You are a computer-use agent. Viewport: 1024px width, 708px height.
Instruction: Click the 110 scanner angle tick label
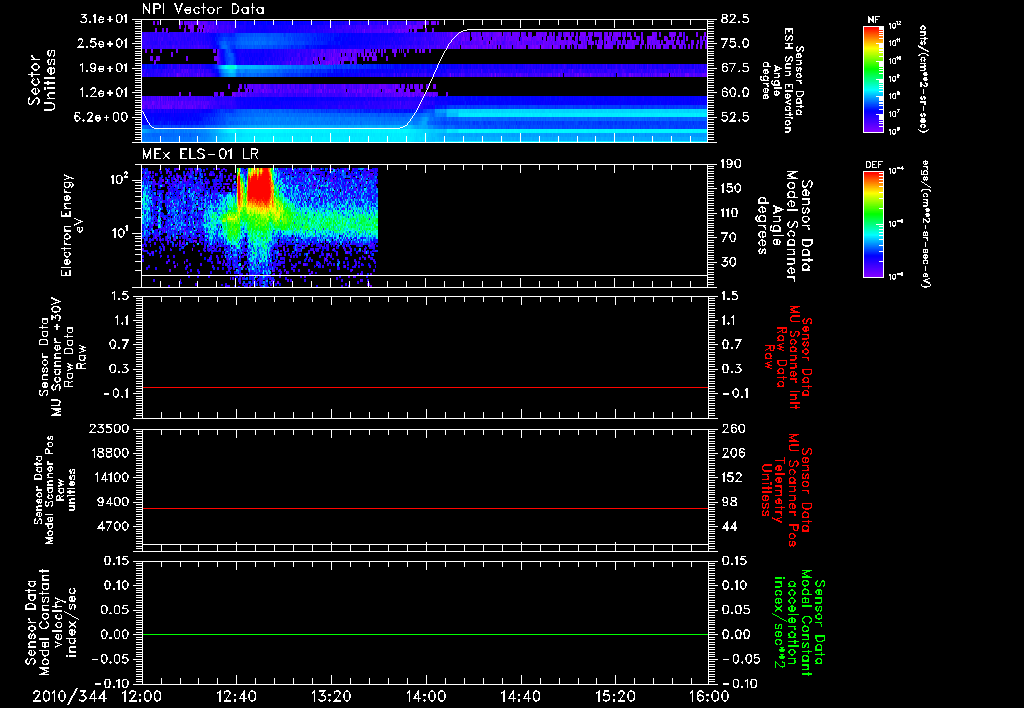(x=731, y=213)
